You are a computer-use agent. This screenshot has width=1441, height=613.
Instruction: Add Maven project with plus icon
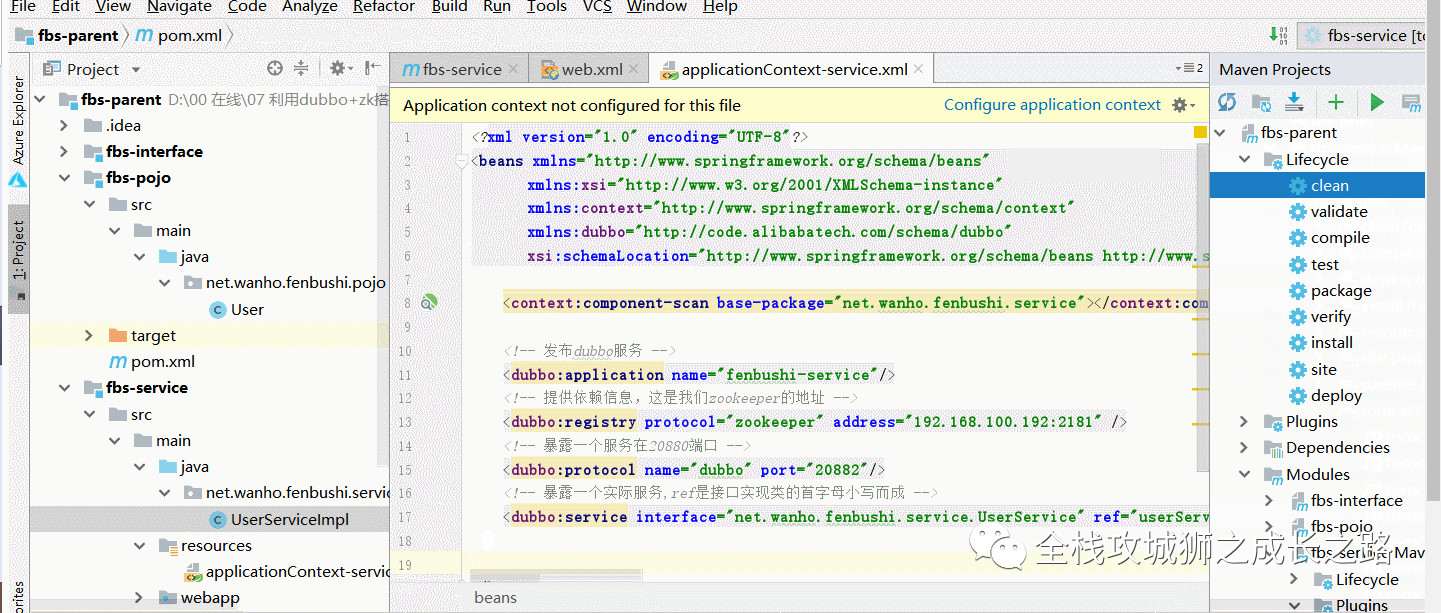point(1336,103)
